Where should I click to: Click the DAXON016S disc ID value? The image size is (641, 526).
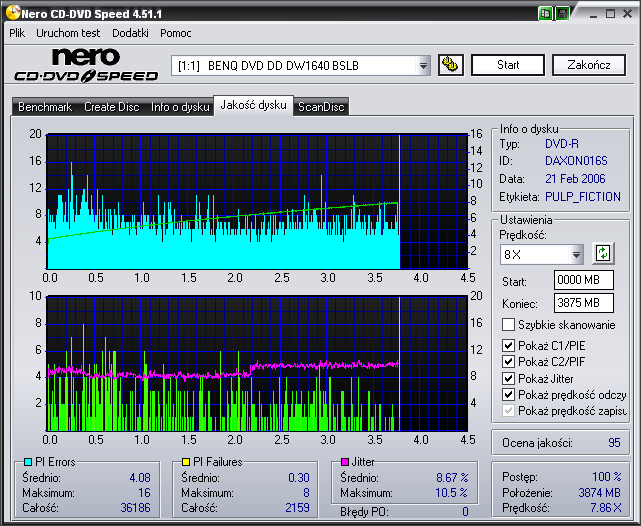576,161
